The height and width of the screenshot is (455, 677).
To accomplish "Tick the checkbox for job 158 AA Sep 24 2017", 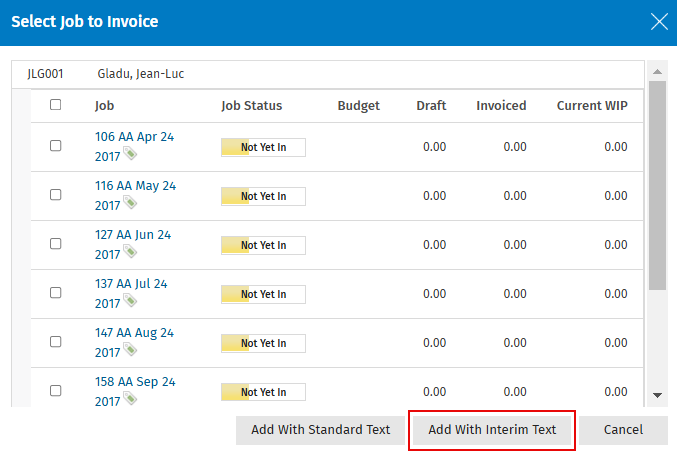I will coord(55,391).
